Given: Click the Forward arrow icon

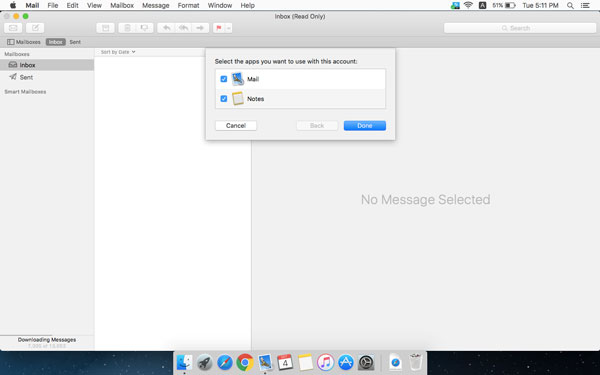Looking at the screenshot, I should [200, 28].
